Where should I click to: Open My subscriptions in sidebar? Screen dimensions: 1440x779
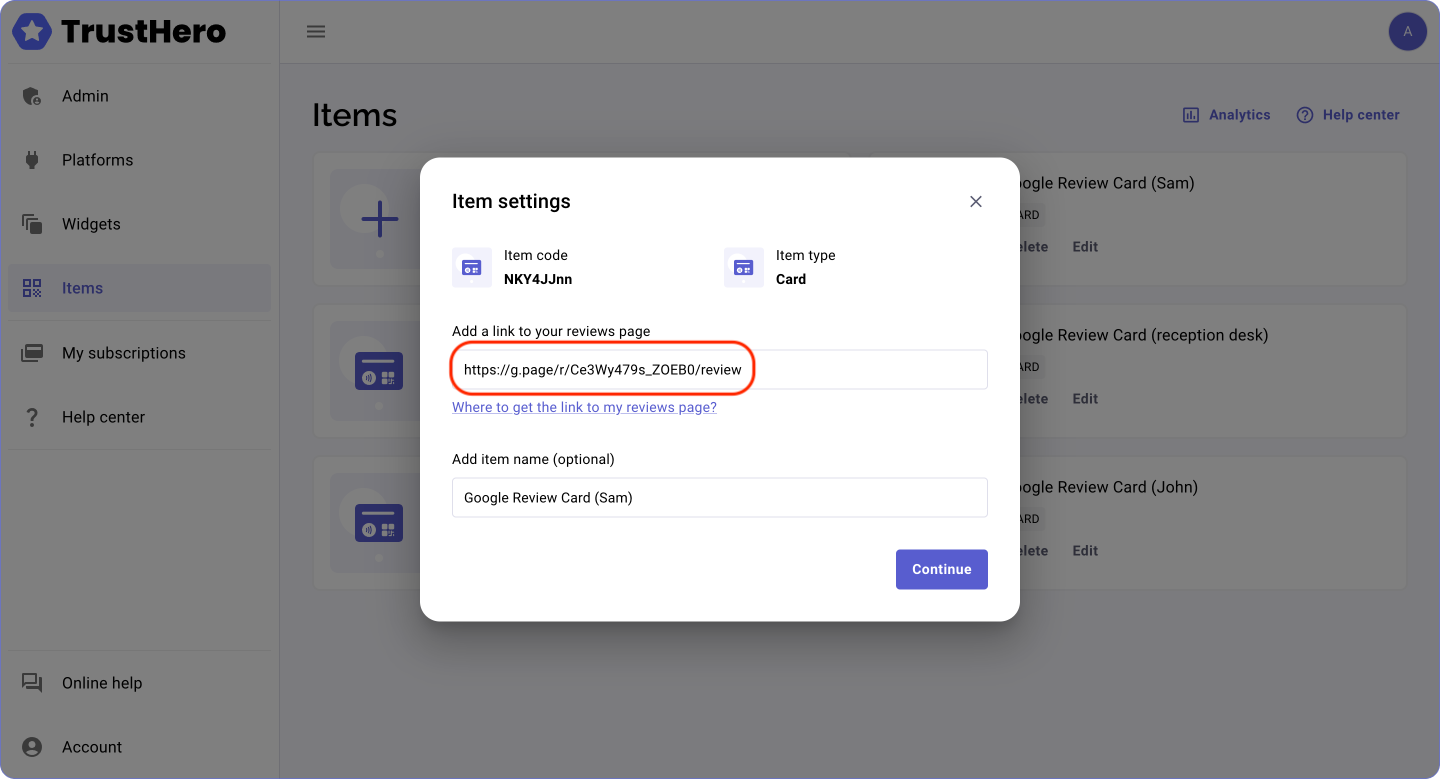(123, 353)
